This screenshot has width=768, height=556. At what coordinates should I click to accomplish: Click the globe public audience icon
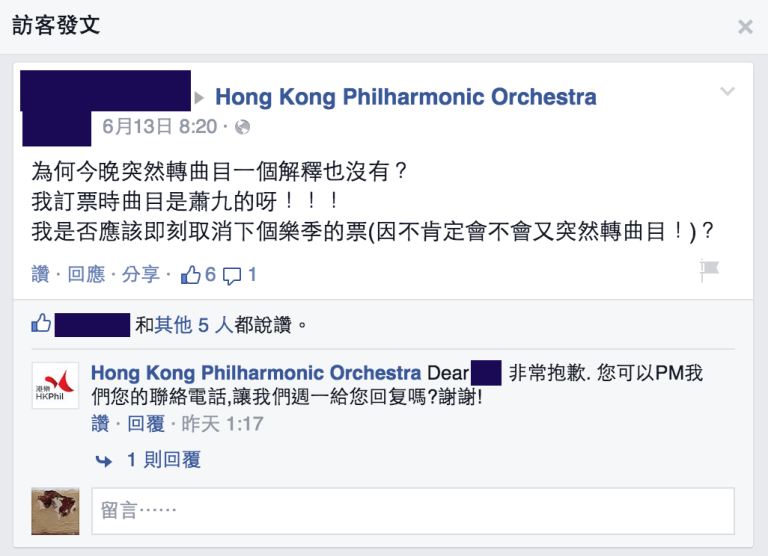242,127
